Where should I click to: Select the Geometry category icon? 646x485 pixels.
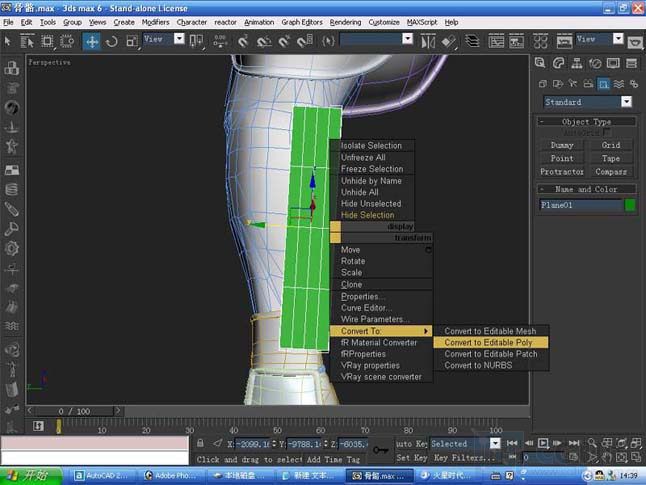pyautogui.click(x=543, y=84)
